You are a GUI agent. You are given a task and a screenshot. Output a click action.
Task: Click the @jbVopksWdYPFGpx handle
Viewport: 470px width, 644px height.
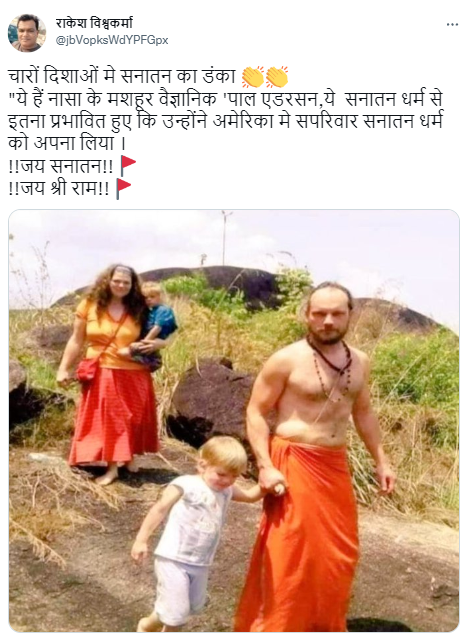[112, 40]
